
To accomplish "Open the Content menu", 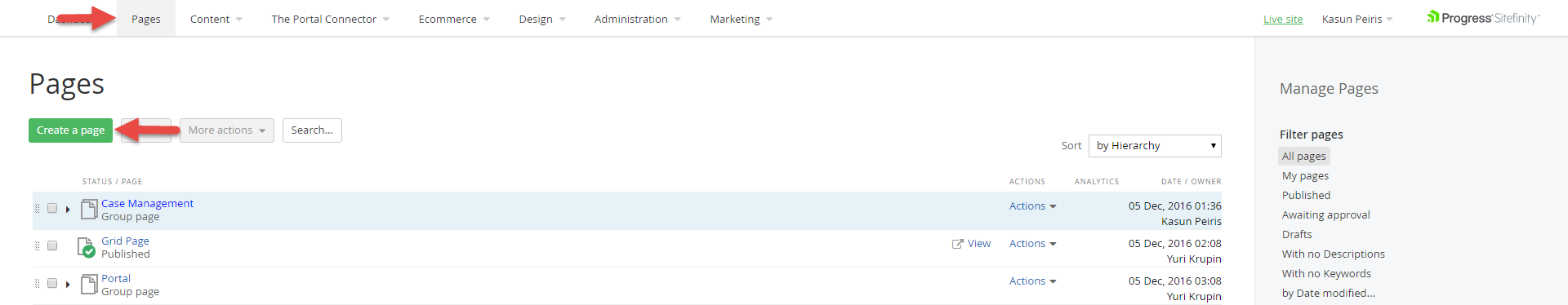I will 216,19.
